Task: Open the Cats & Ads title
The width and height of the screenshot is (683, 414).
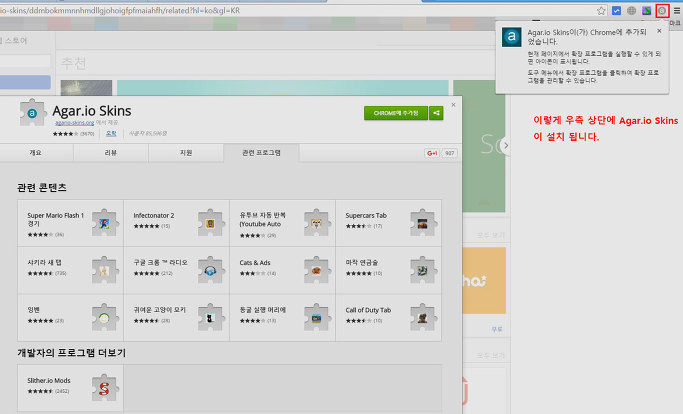Action: (x=255, y=263)
